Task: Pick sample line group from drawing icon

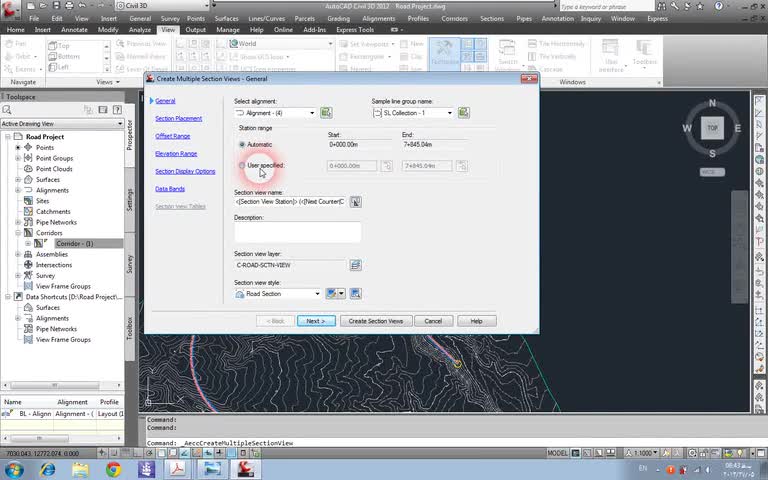Action: click(463, 113)
